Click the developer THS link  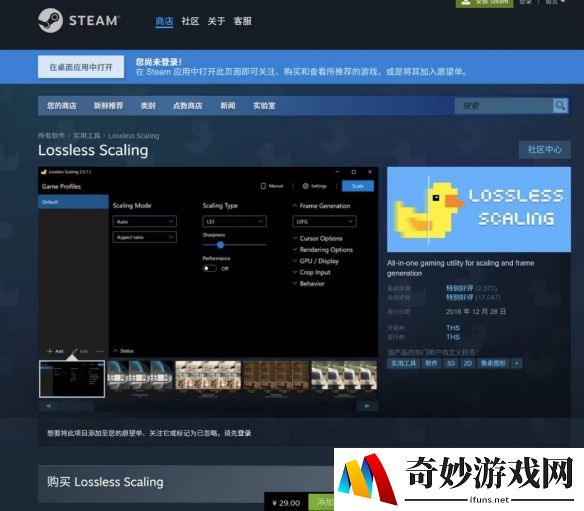453,328
